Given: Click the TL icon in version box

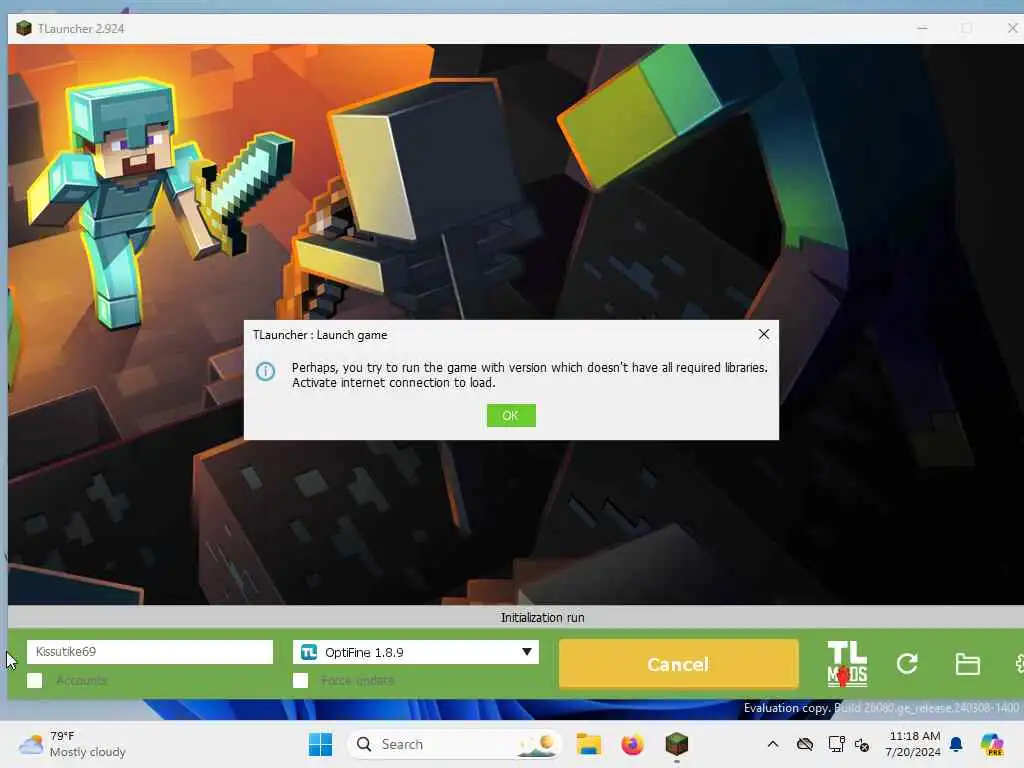Looking at the screenshot, I should [x=309, y=652].
